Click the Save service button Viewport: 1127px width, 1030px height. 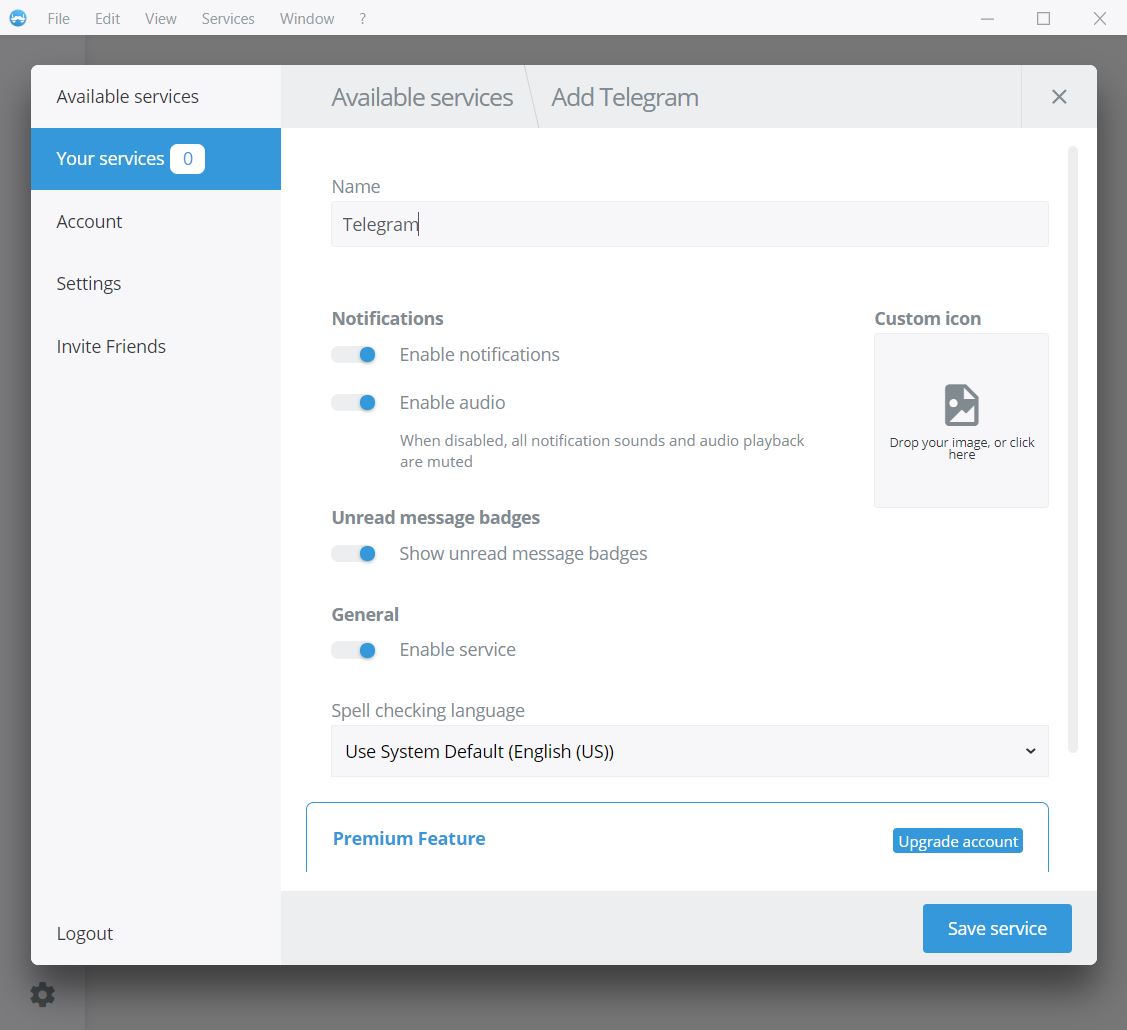click(997, 928)
